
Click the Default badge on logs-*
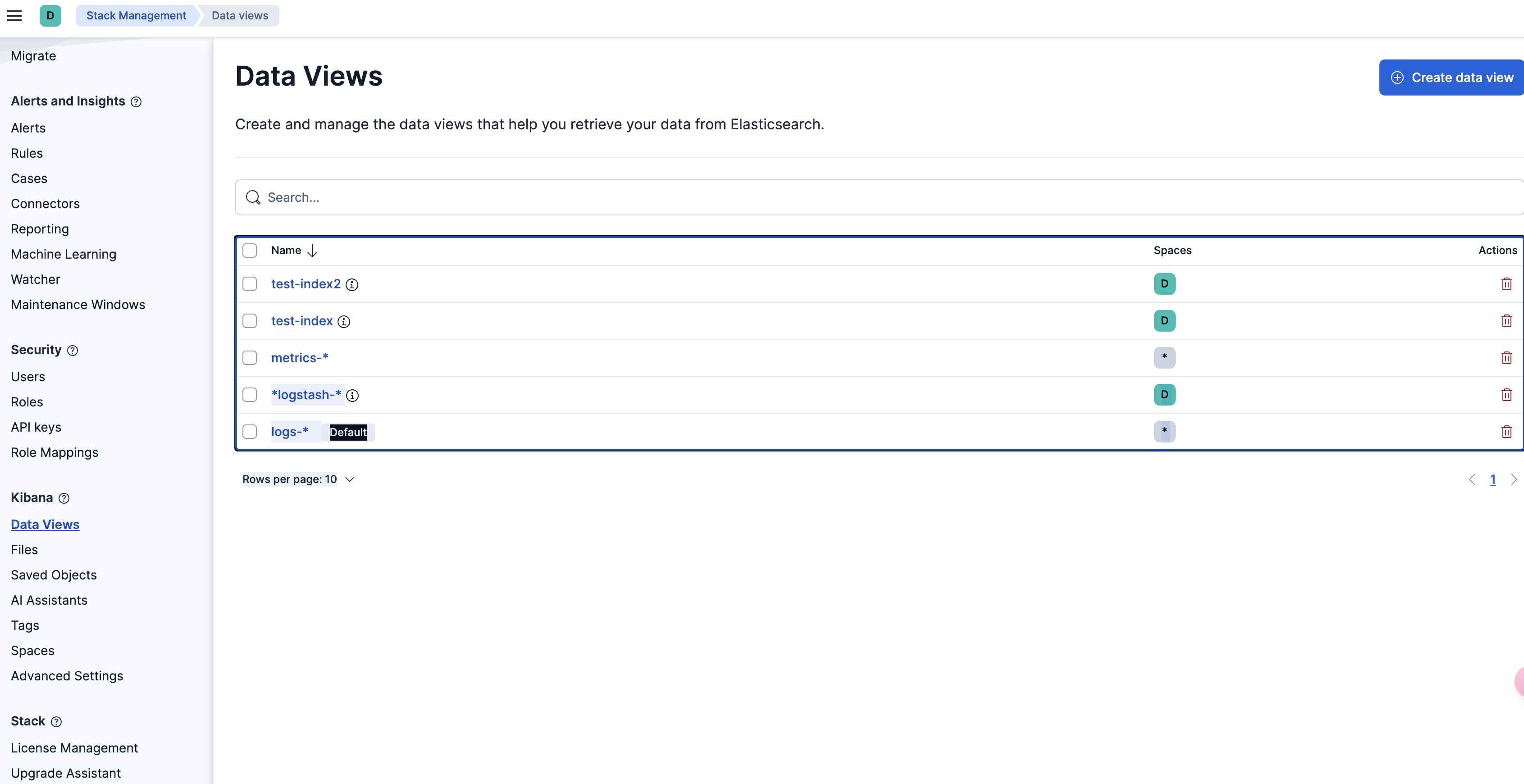348,433
